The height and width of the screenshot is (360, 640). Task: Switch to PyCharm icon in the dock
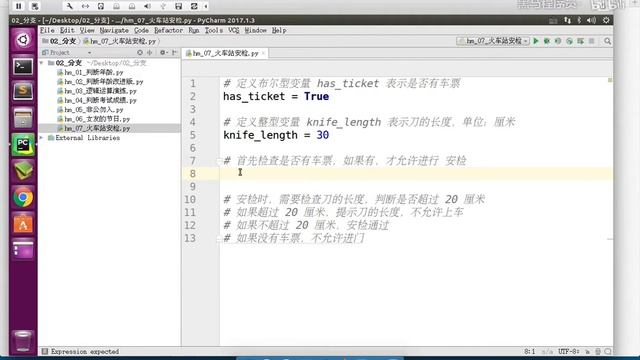coord(23,144)
